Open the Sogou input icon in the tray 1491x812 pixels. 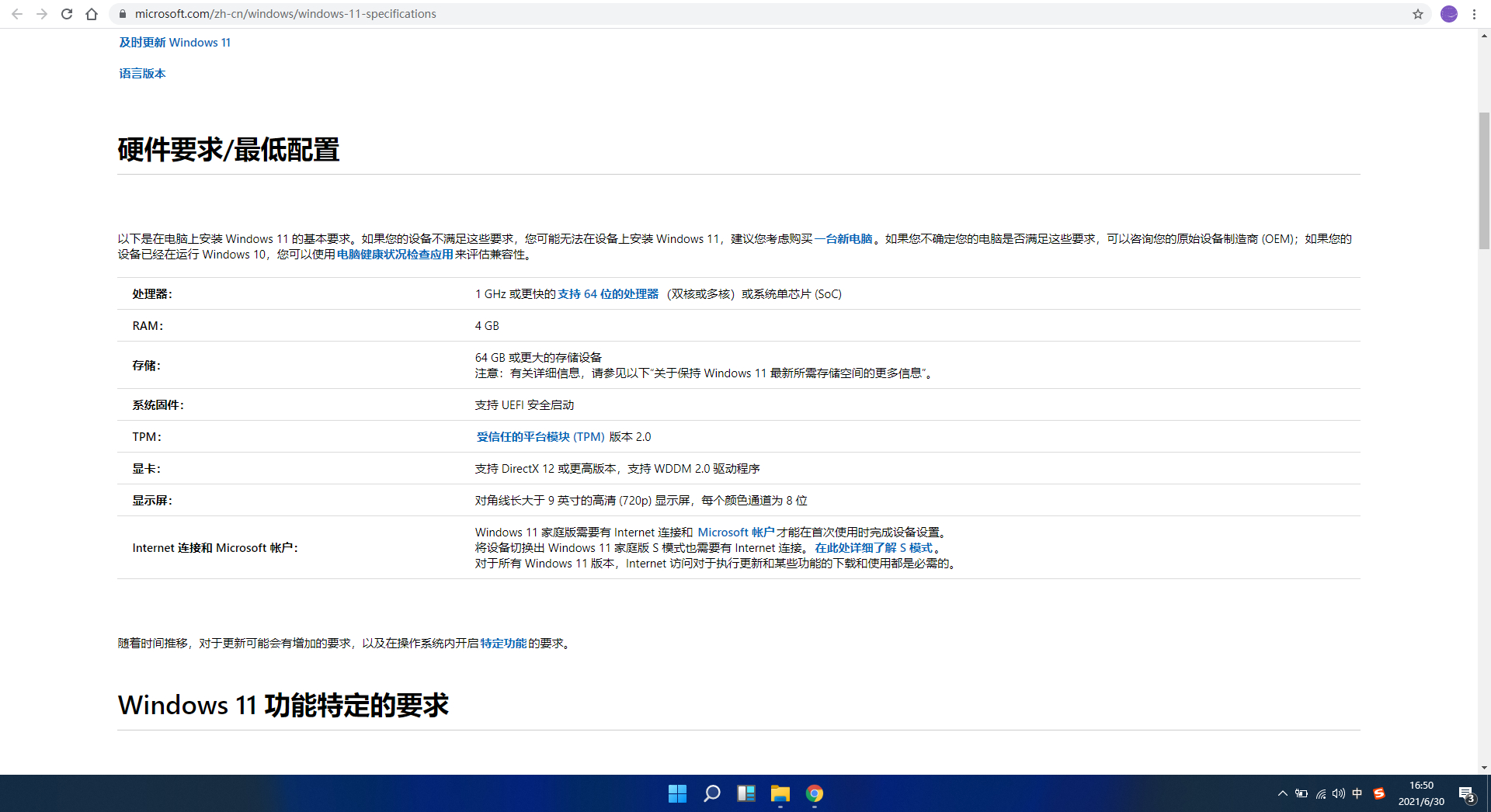click(x=1380, y=793)
